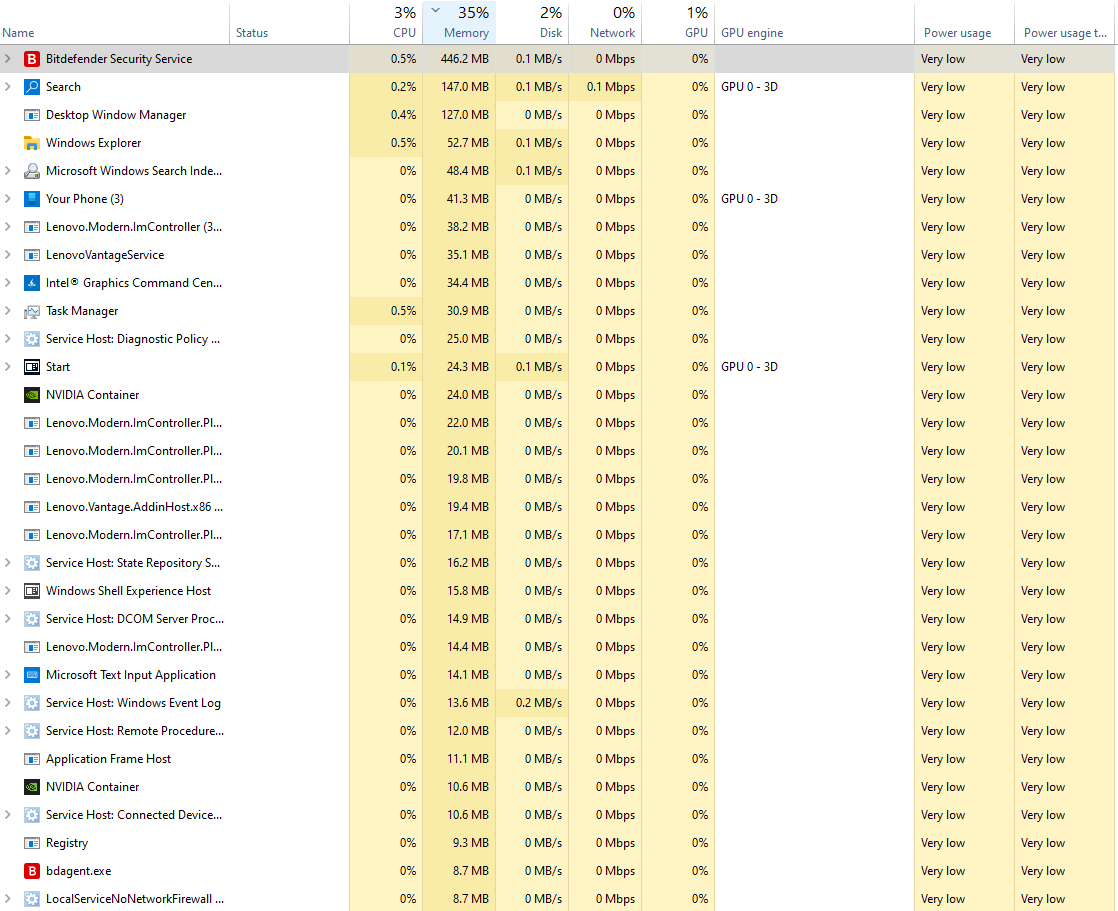The width and height of the screenshot is (1118, 911).
Task: Expand the Bitdefender Security Service group
Action: click(8, 59)
